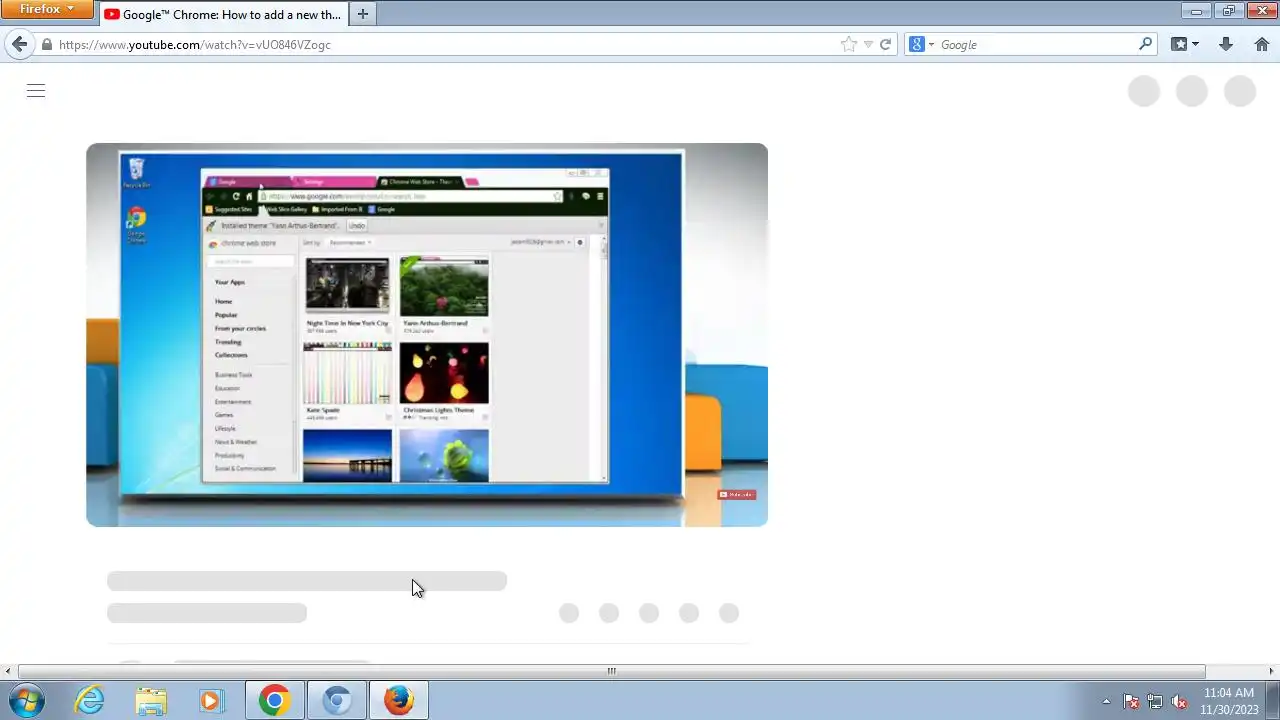Show hidden system tray icons
This screenshot has width=1280, height=720.
[1106, 701]
